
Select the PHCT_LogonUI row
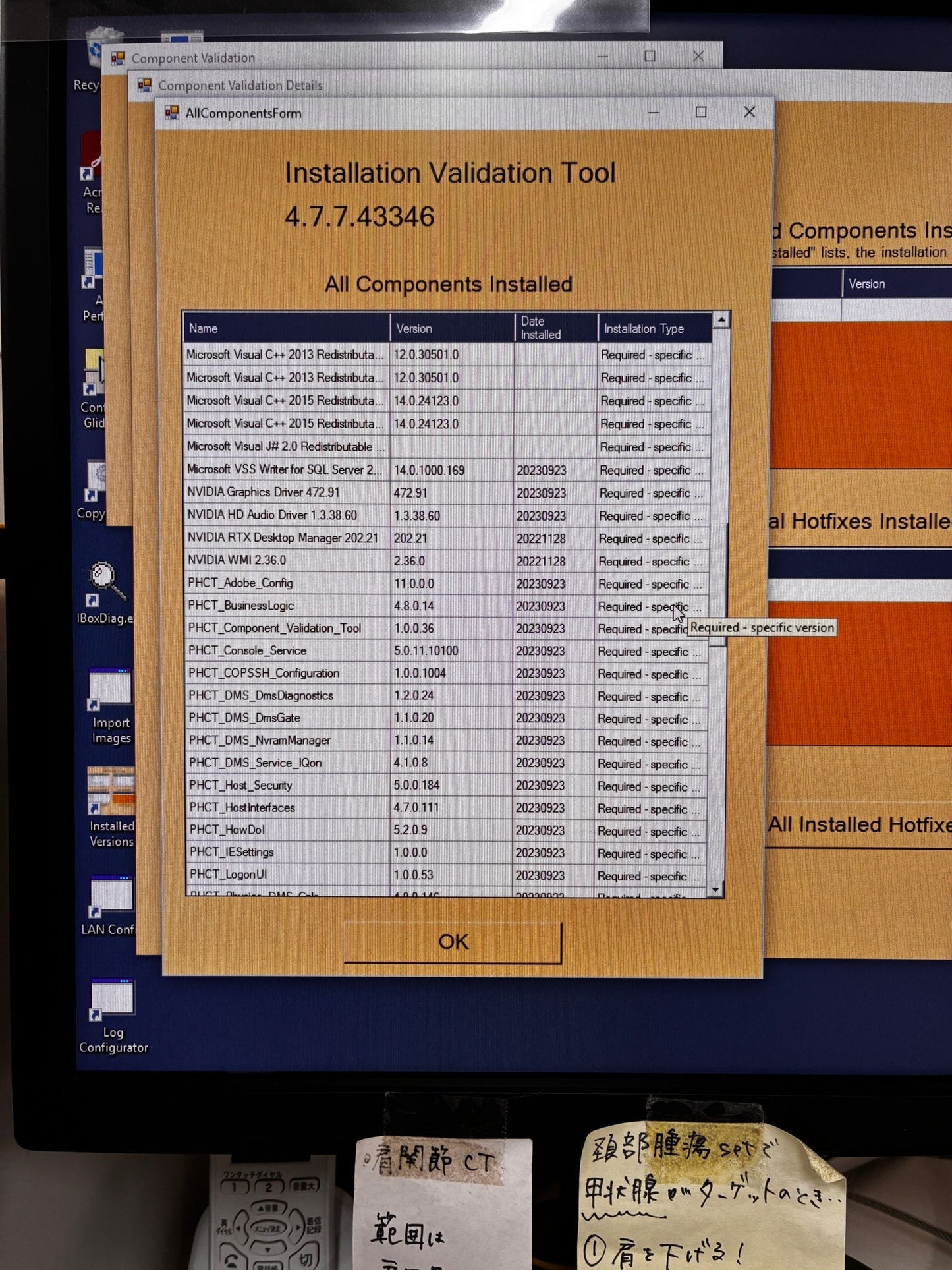pyautogui.click(x=447, y=875)
